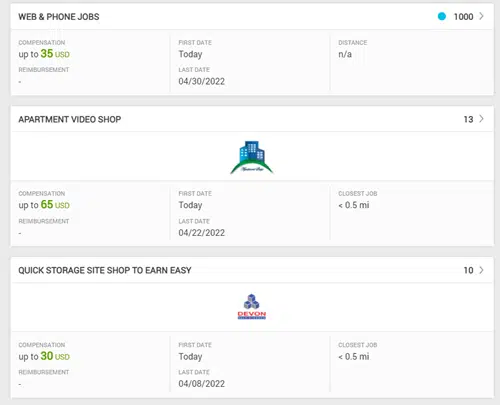Click the Devon storage cubes logo
The height and width of the screenshot is (405, 500).
pos(252,306)
